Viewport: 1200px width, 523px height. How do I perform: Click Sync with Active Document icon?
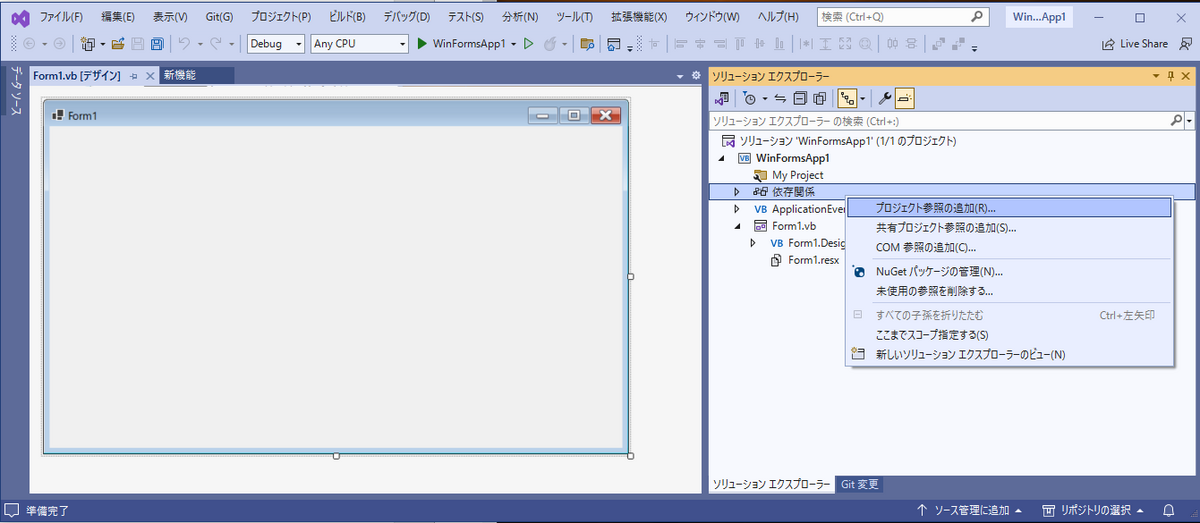780,98
